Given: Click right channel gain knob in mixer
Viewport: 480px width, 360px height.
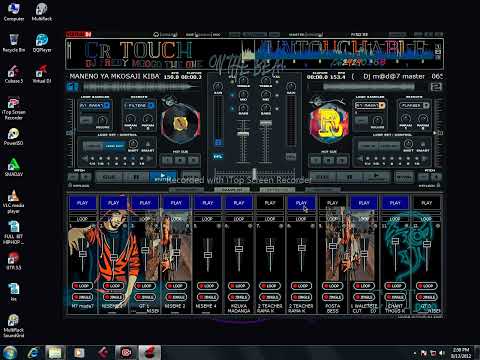Looking at the screenshot, I should click(291, 86).
